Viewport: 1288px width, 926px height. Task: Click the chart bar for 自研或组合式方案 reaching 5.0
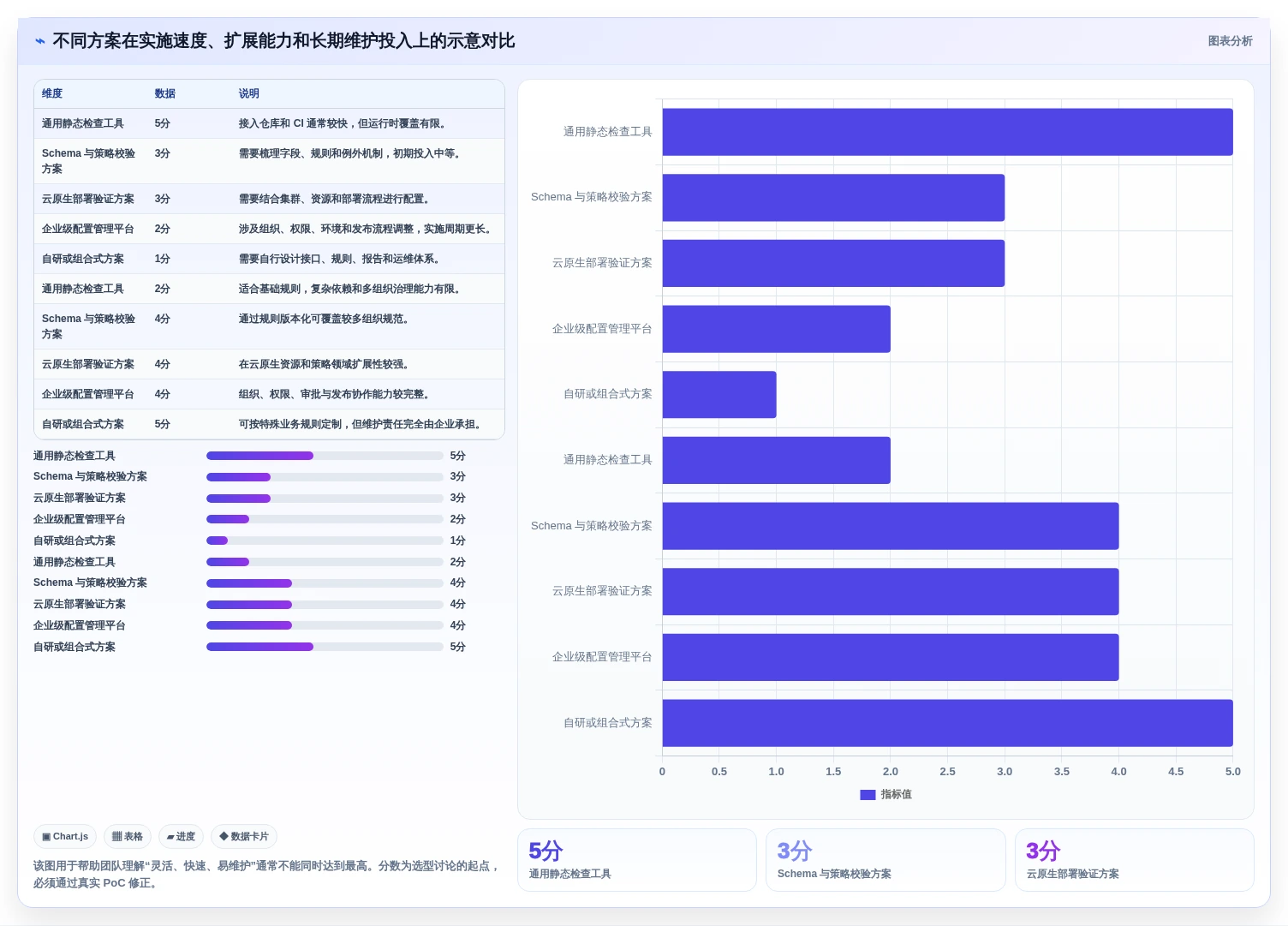tap(947, 723)
